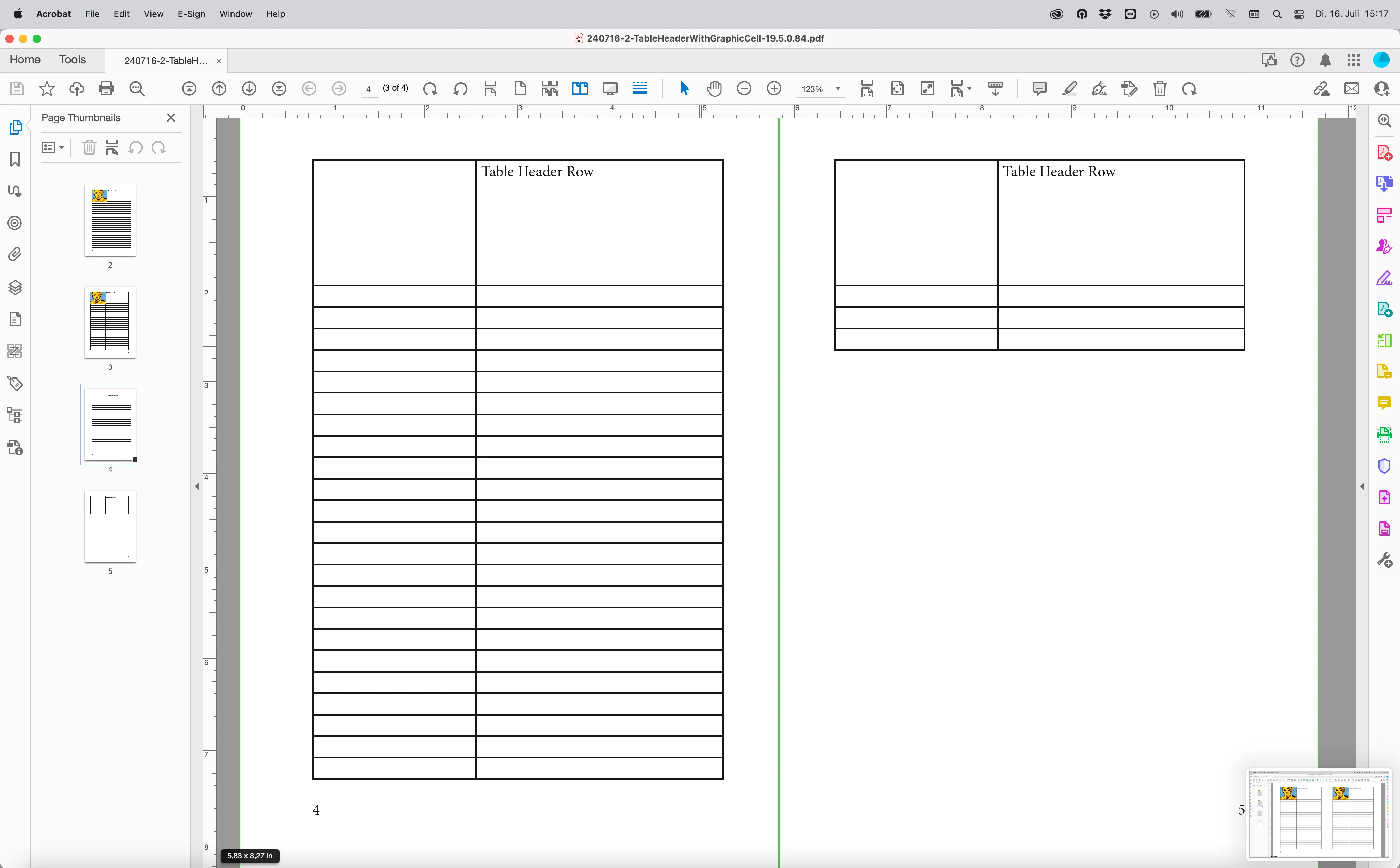
Task: Select the Hand pan tool
Action: (x=714, y=89)
